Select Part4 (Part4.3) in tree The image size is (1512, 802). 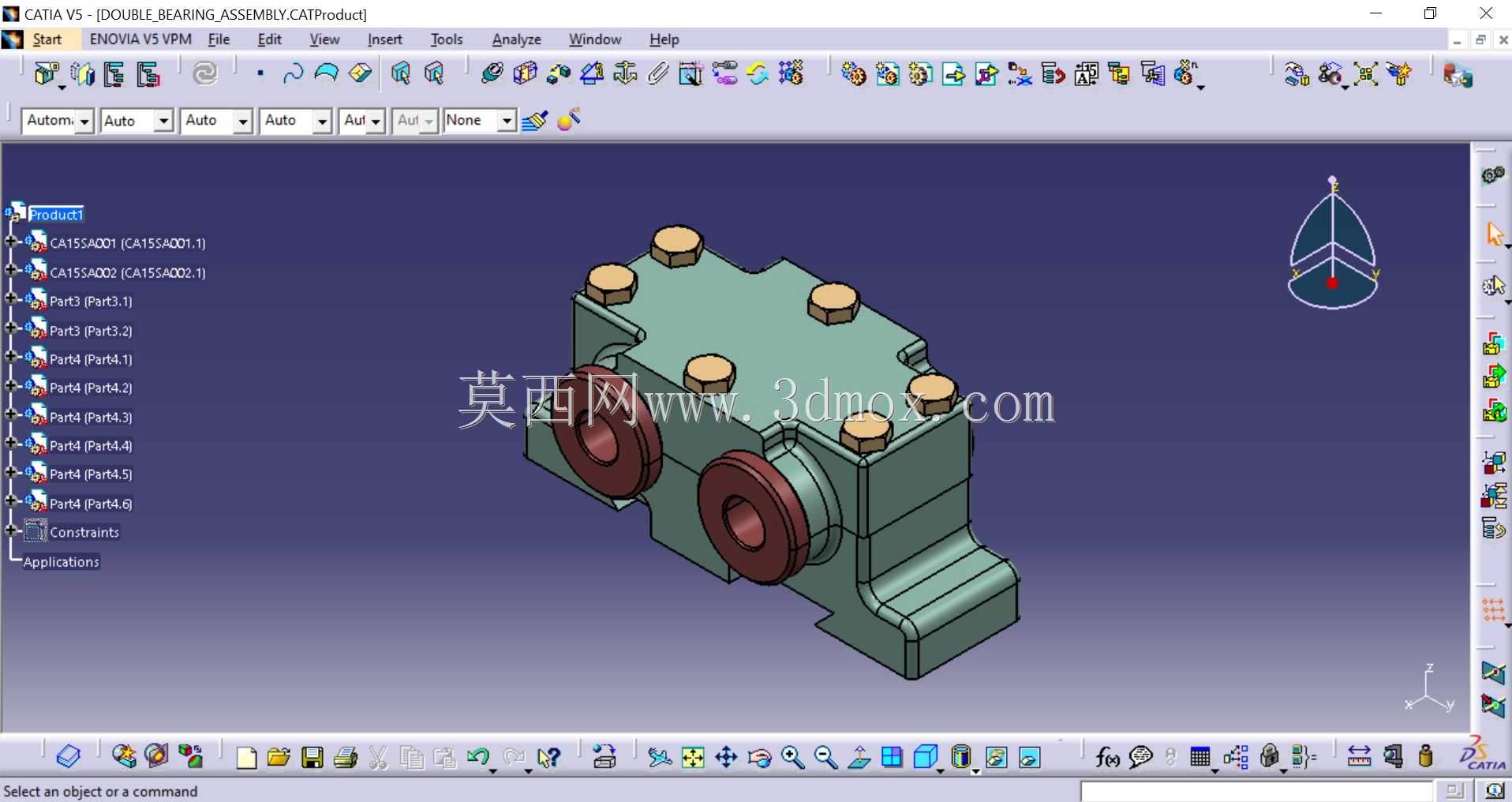point(91,417)
